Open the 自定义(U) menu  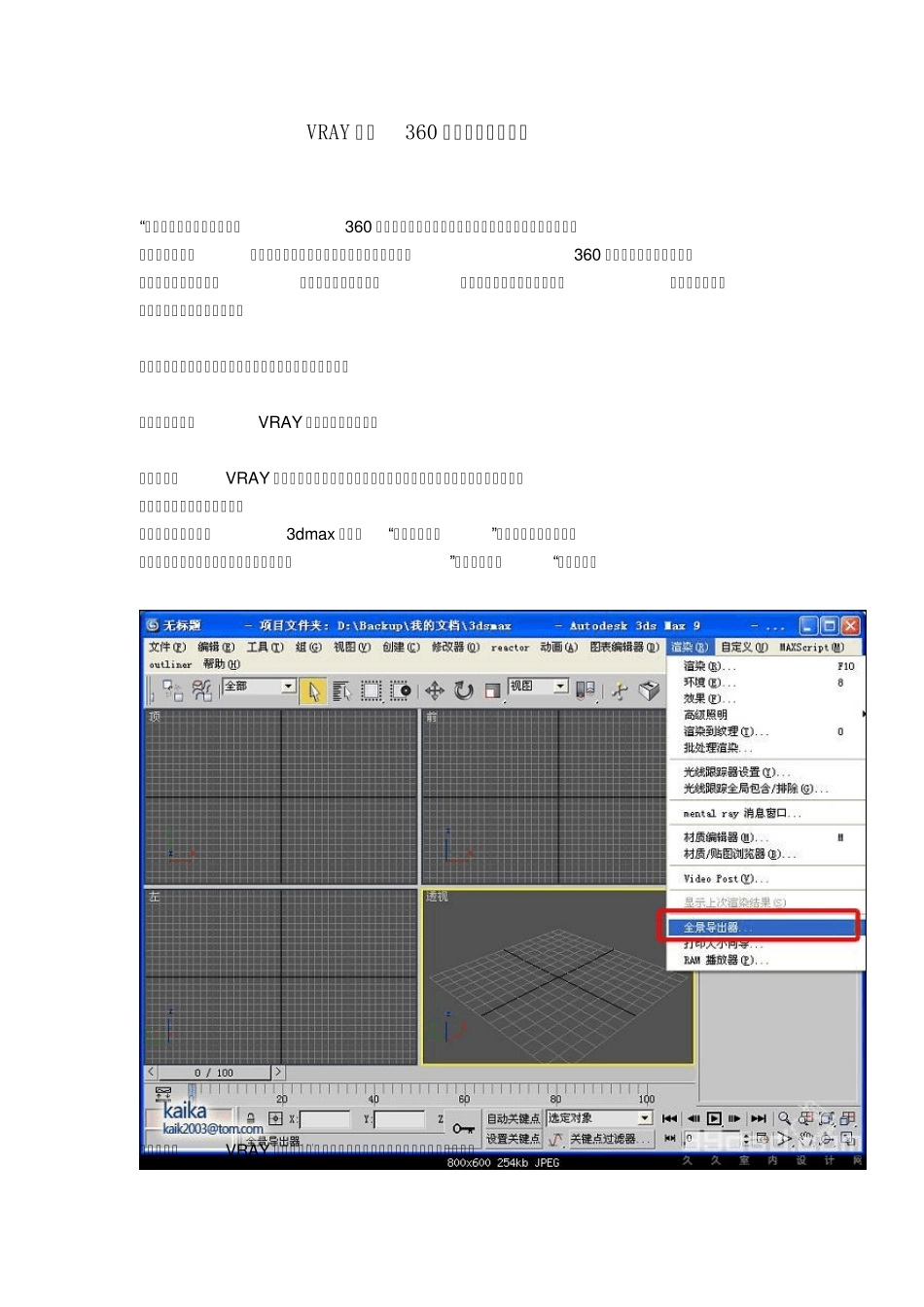point(744,648)
